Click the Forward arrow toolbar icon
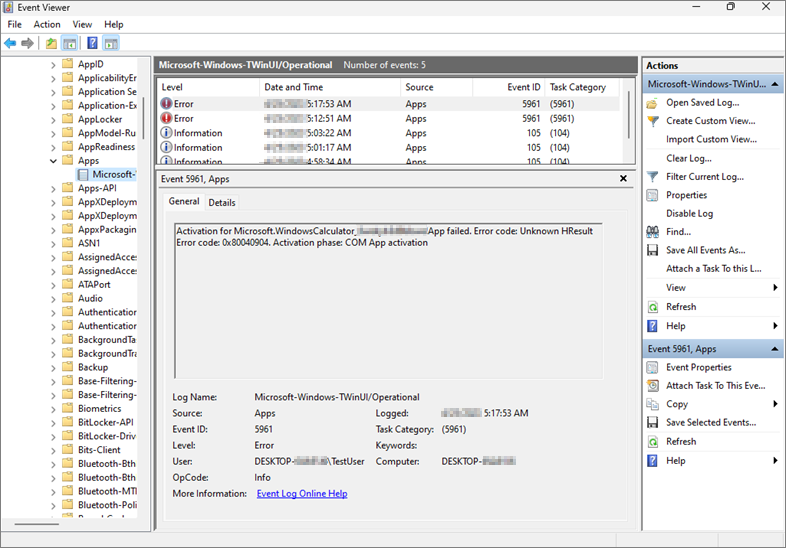 tap(28, 44)
